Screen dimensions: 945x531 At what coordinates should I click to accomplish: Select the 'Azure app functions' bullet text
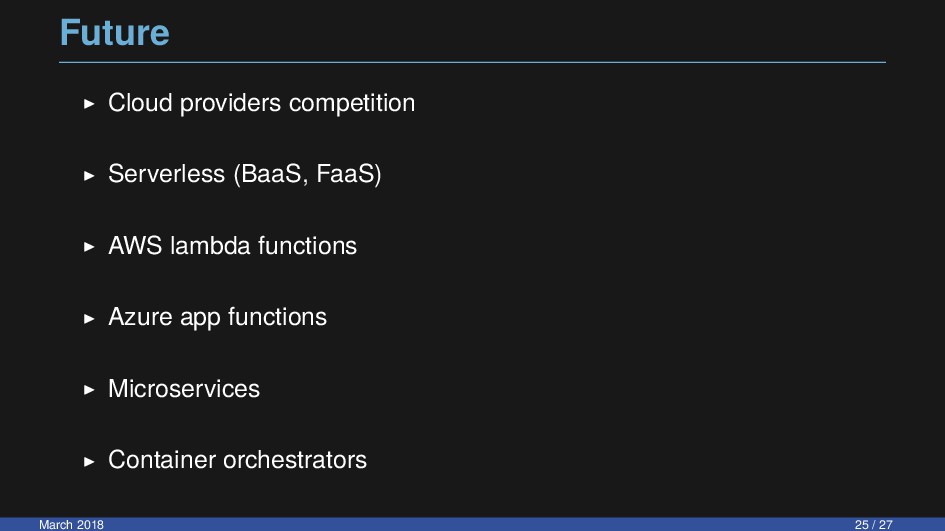click(218, 318)
